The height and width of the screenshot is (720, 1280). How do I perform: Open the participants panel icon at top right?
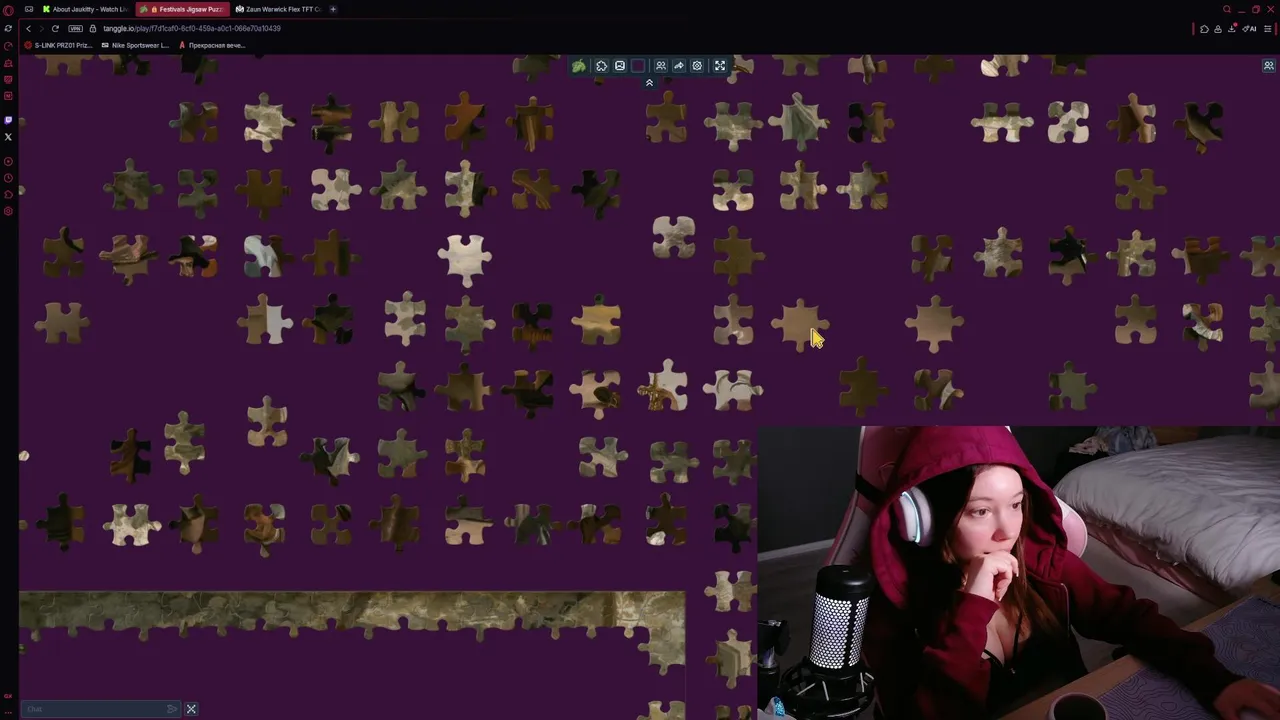pyautogui.click(x=1269, y=66)
